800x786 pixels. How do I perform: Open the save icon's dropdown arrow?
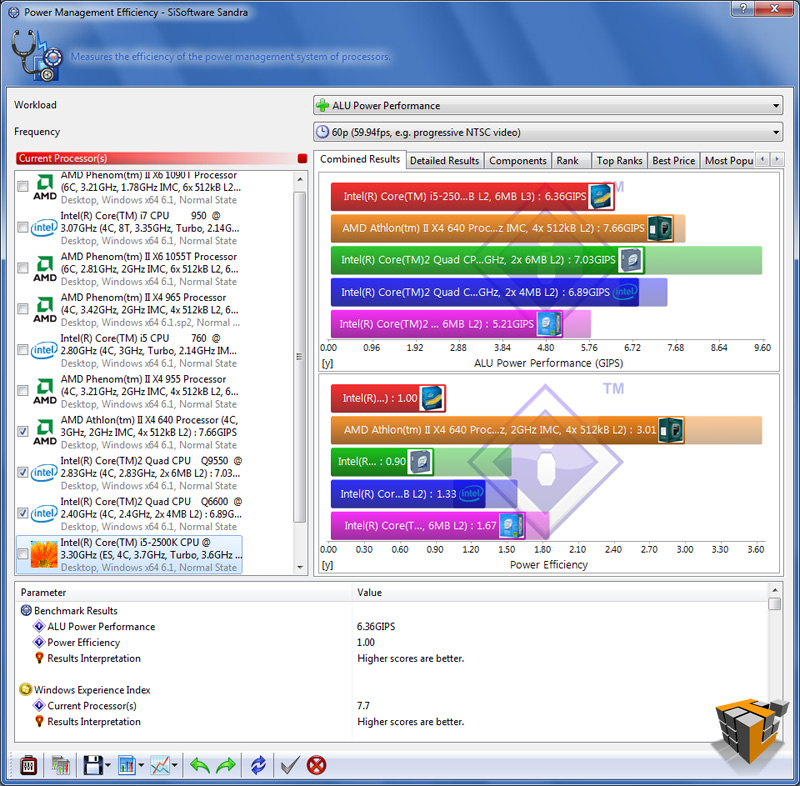(108, 765)
